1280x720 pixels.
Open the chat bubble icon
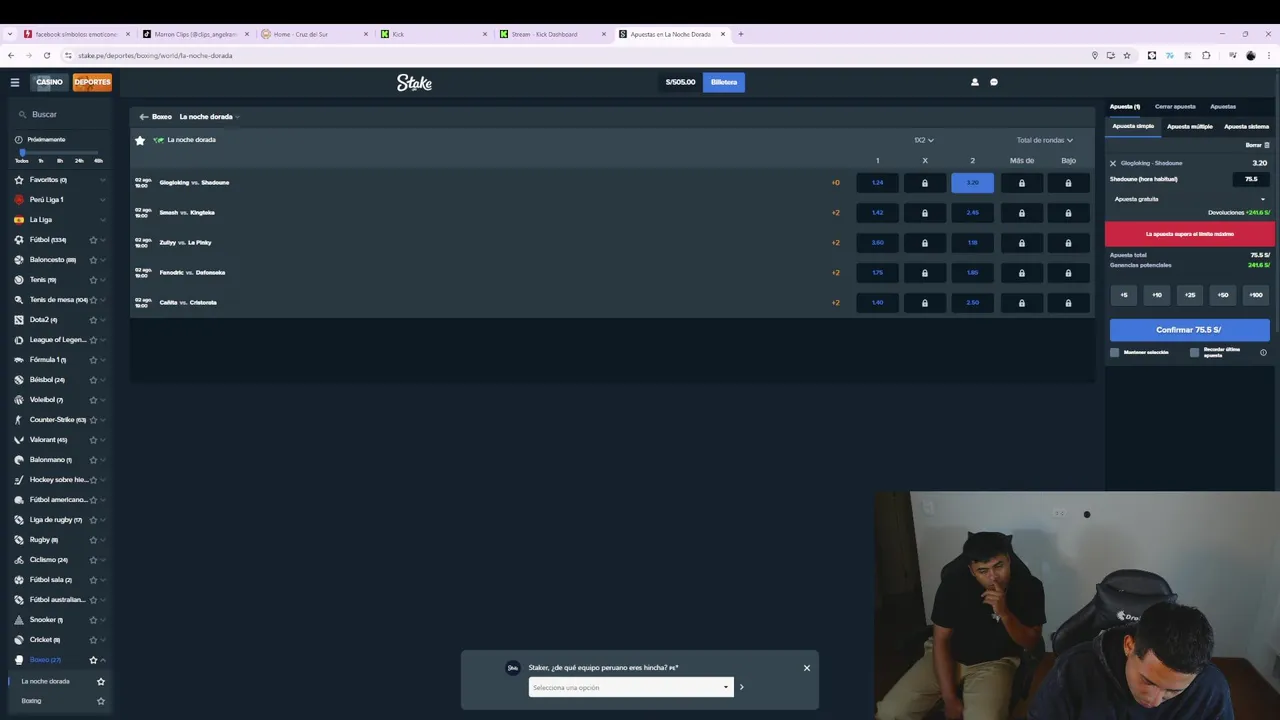[x=994, y=82]
